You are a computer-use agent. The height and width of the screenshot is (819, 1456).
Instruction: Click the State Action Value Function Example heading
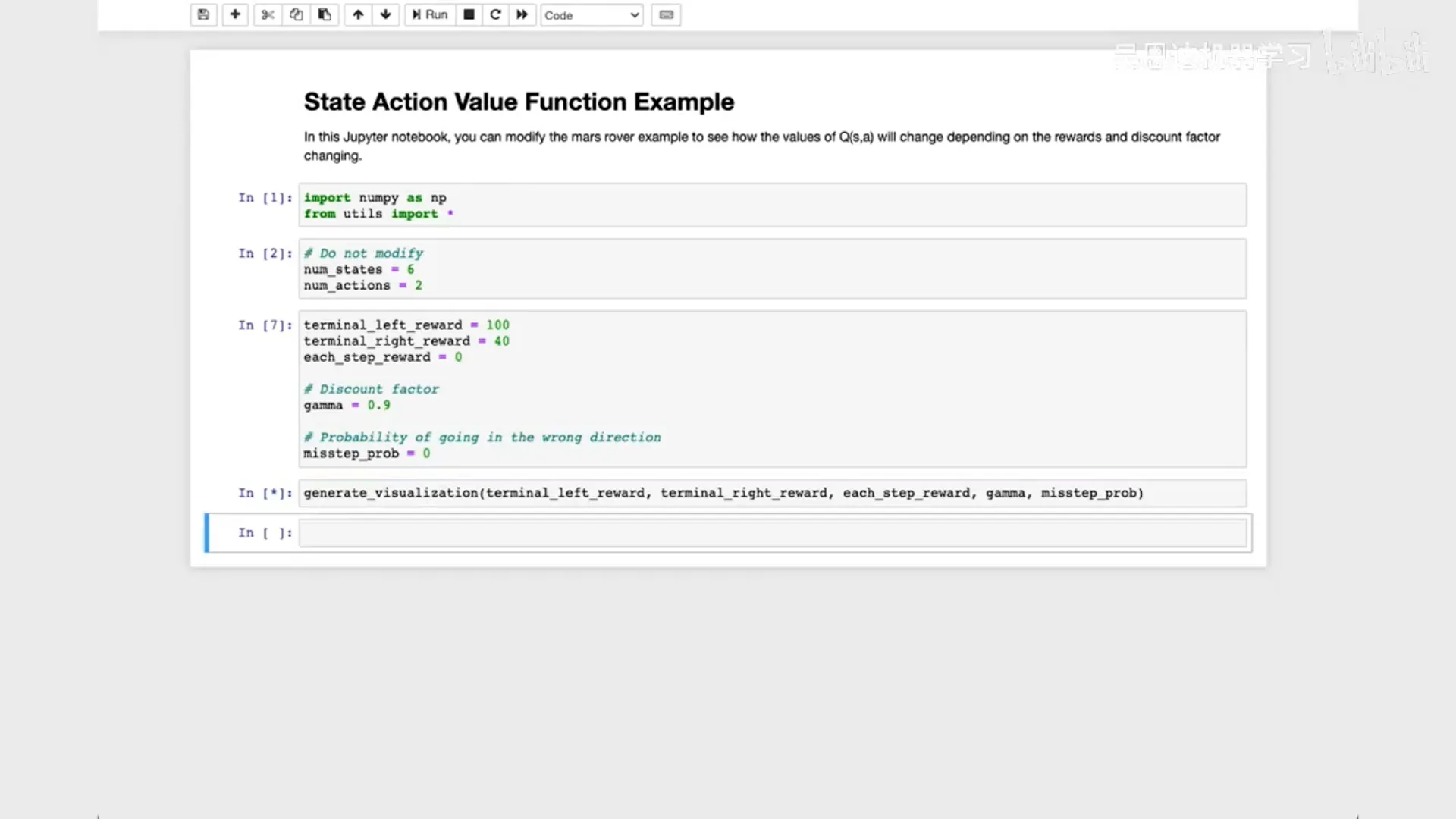(519, 102)
